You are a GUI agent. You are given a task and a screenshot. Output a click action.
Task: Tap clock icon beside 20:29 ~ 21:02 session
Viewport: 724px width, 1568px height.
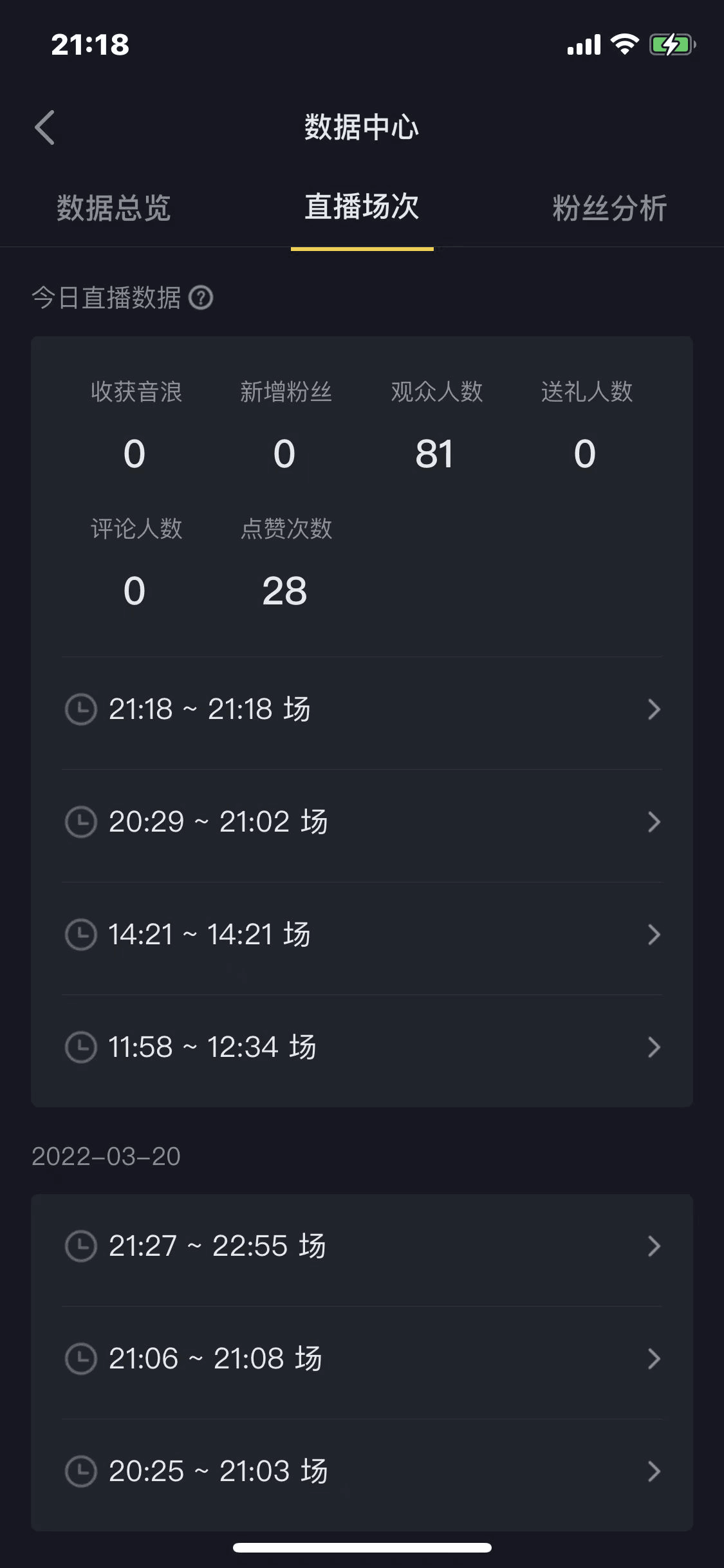pos(81,822)
